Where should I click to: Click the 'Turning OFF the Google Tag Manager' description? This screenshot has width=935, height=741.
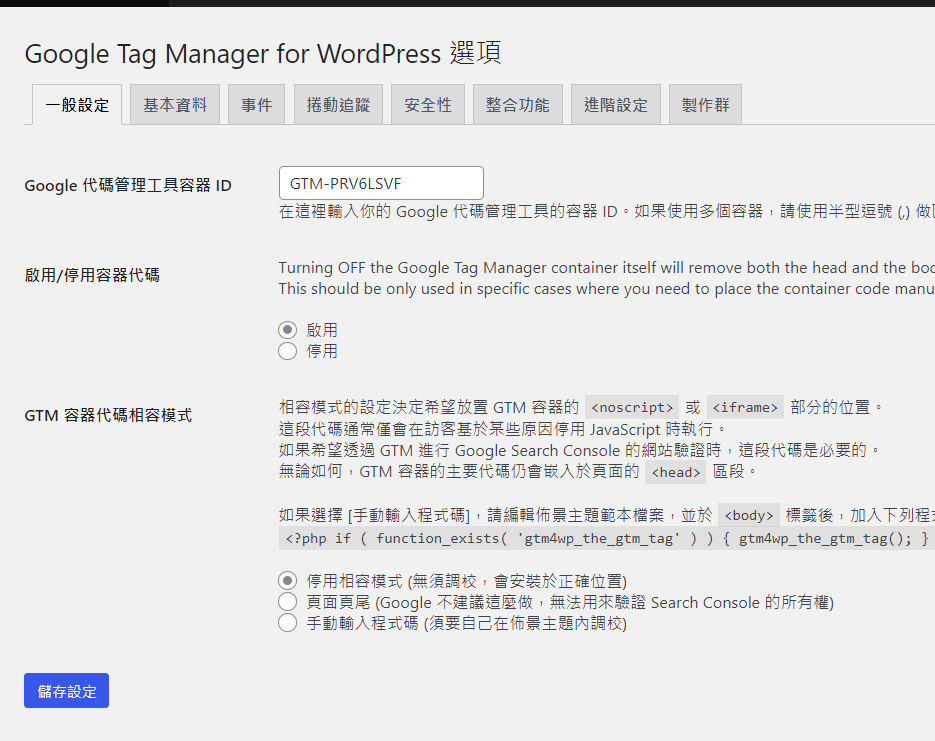pos(606,278)
